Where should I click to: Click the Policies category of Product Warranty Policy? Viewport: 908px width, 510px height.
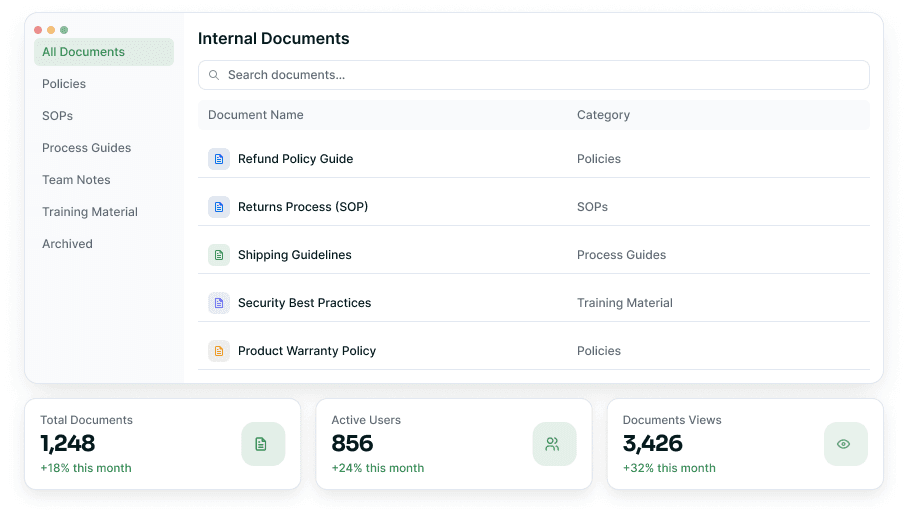599,351
